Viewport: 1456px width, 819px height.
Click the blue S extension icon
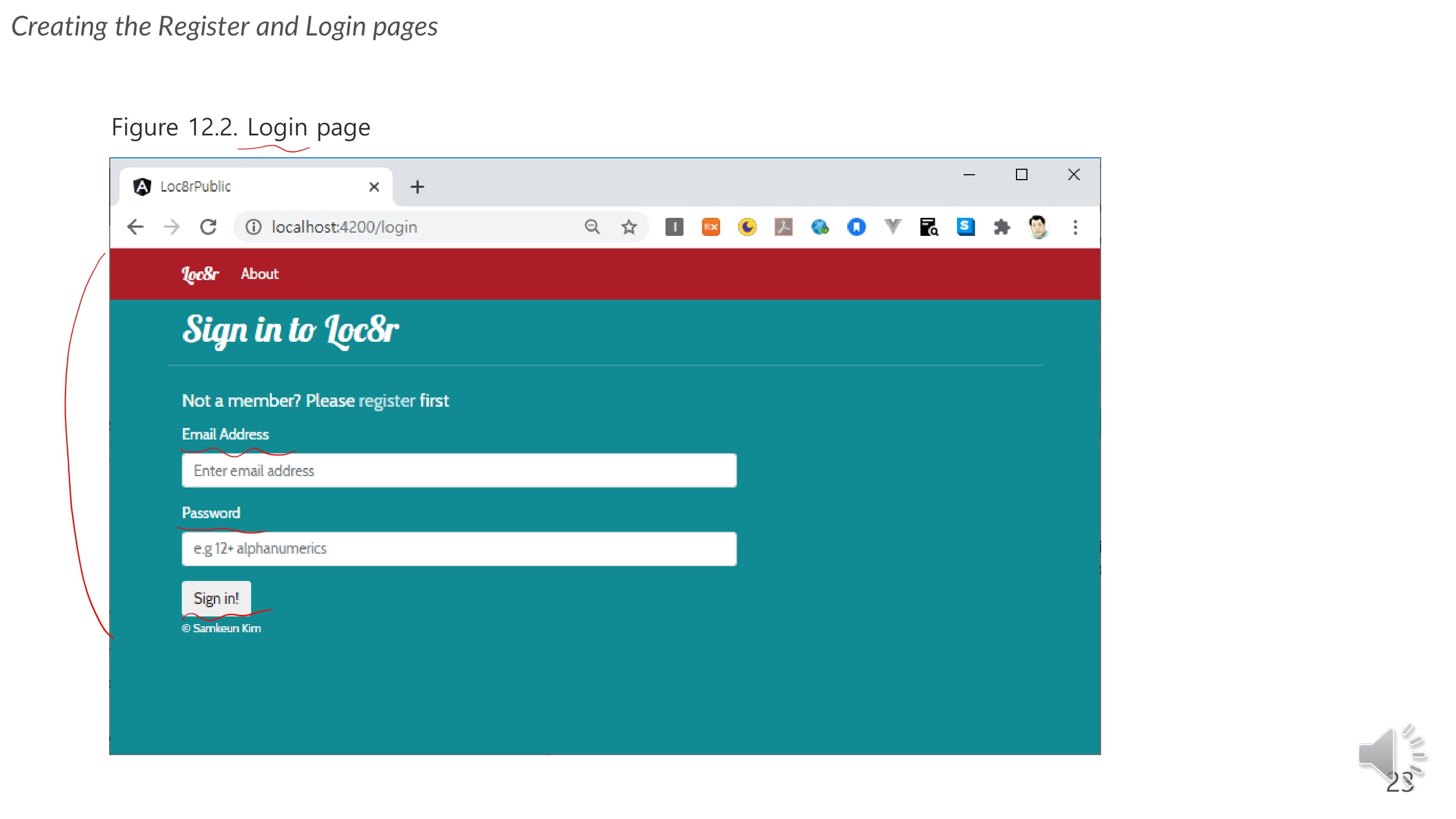[965, 227]
